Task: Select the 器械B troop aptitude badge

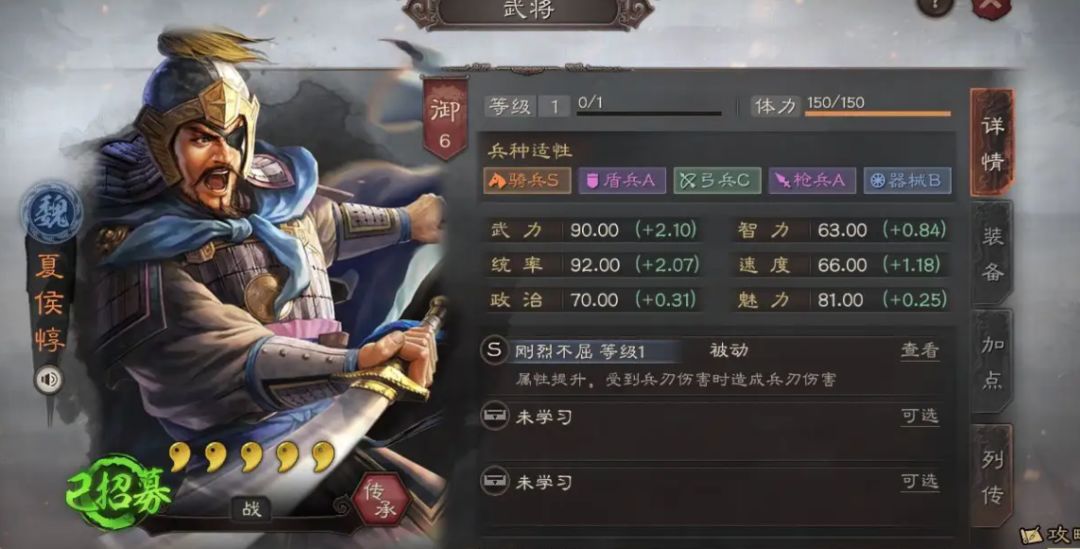Action: coord(907,180)
